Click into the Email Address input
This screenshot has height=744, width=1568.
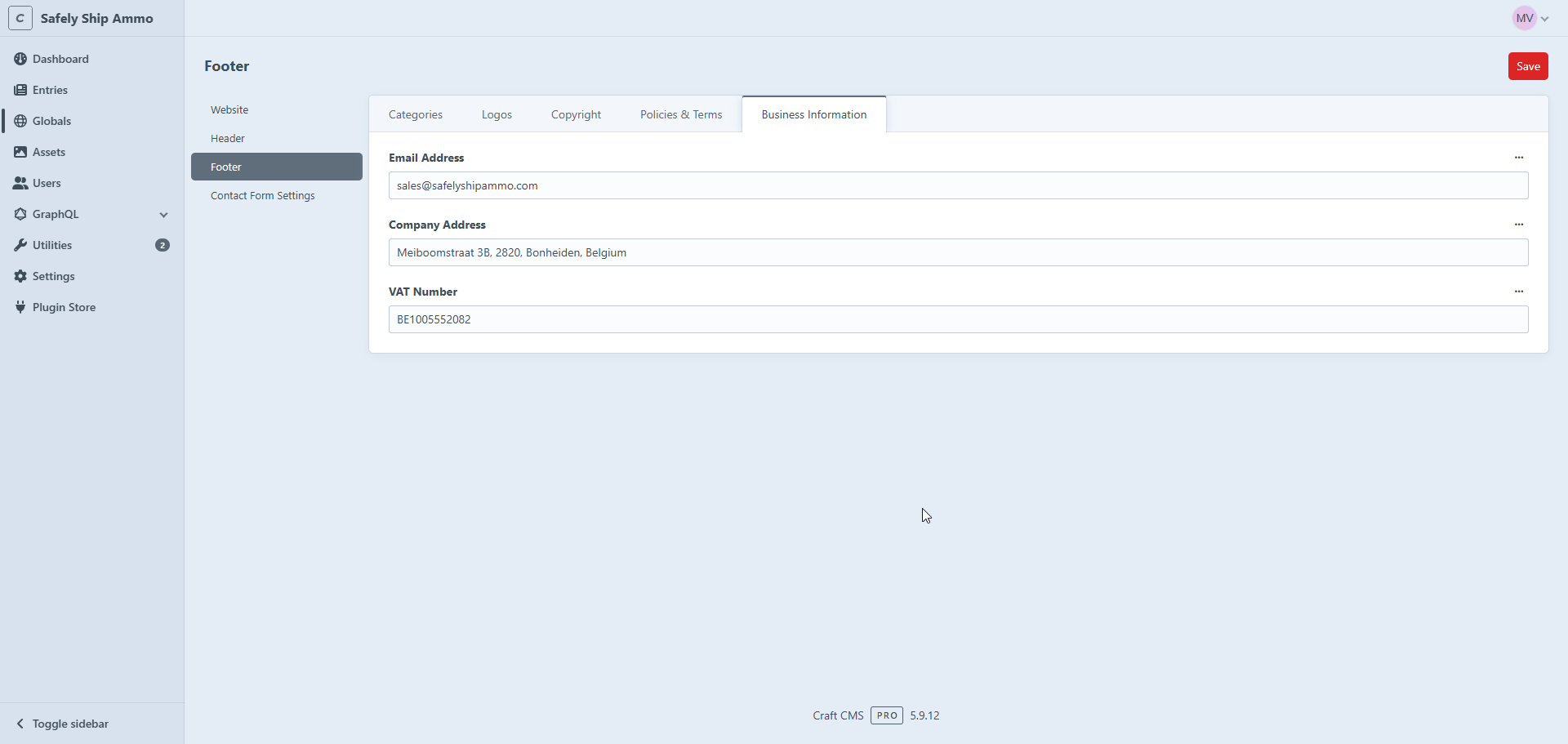pos(959,185)
